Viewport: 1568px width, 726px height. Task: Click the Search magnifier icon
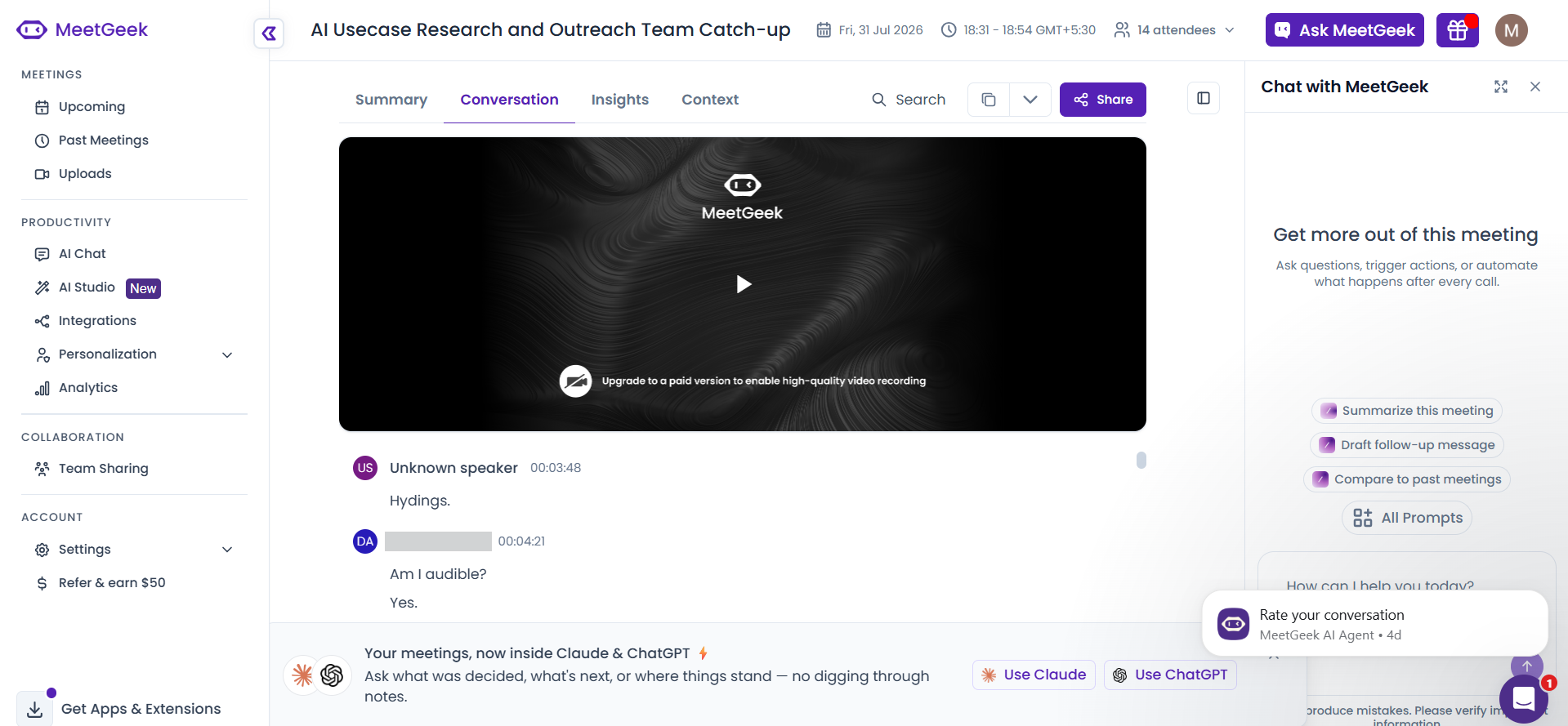879,100
